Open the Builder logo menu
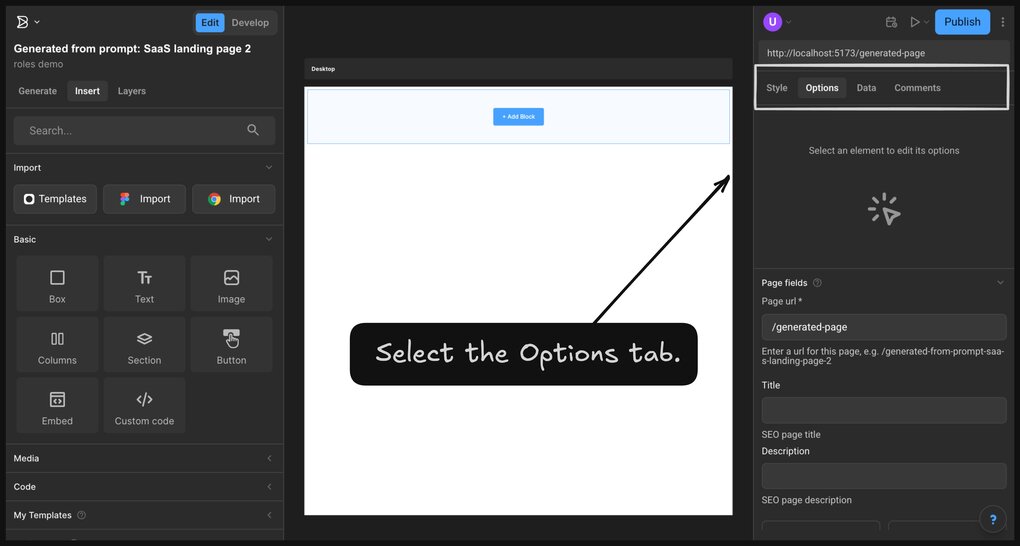This screenshot has height=546, width=1020. (x=22, y=22)
